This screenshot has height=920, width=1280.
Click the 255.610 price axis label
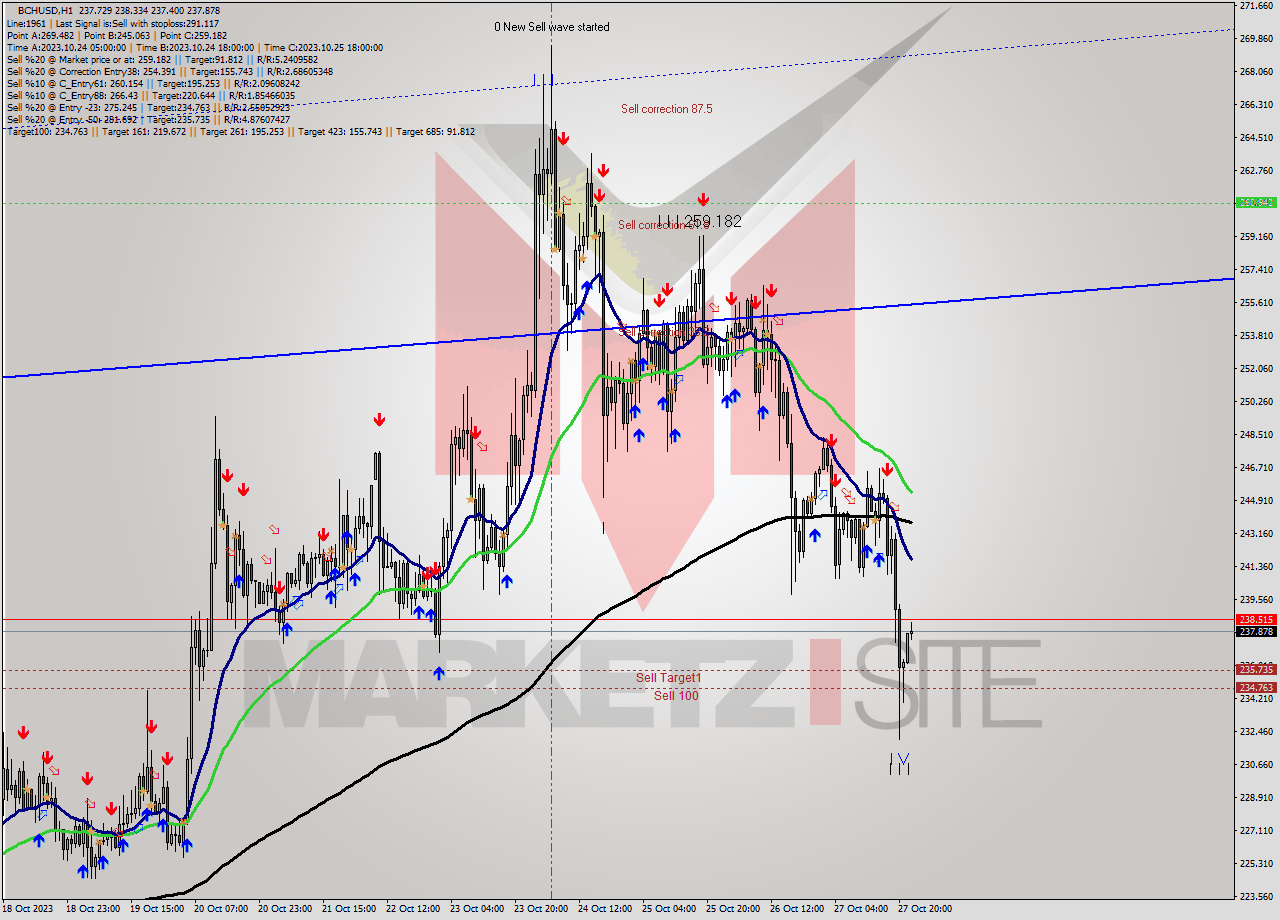pyautogui.click(x=1255, y=302)
